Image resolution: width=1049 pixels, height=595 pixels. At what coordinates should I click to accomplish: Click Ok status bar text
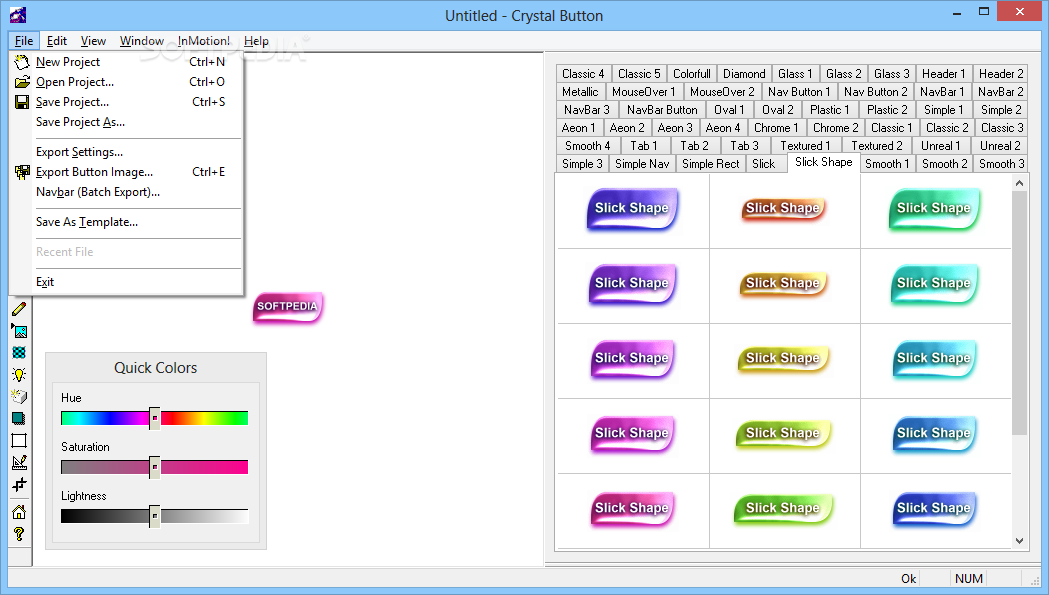pos(909,579)
